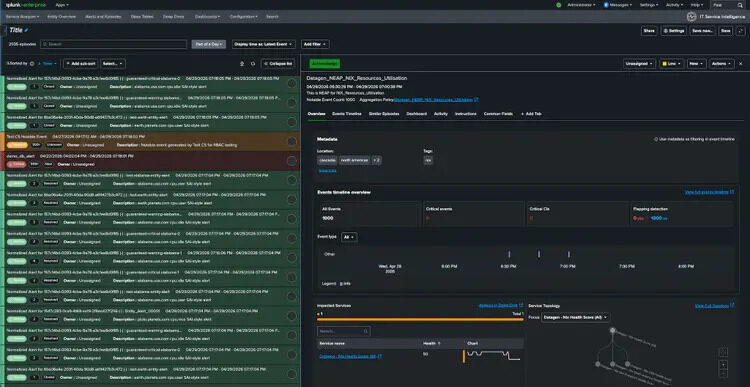Viewport: 750px width, 387px height.
Task: Open the Service Analyzer menu
Action: [22, 17]
